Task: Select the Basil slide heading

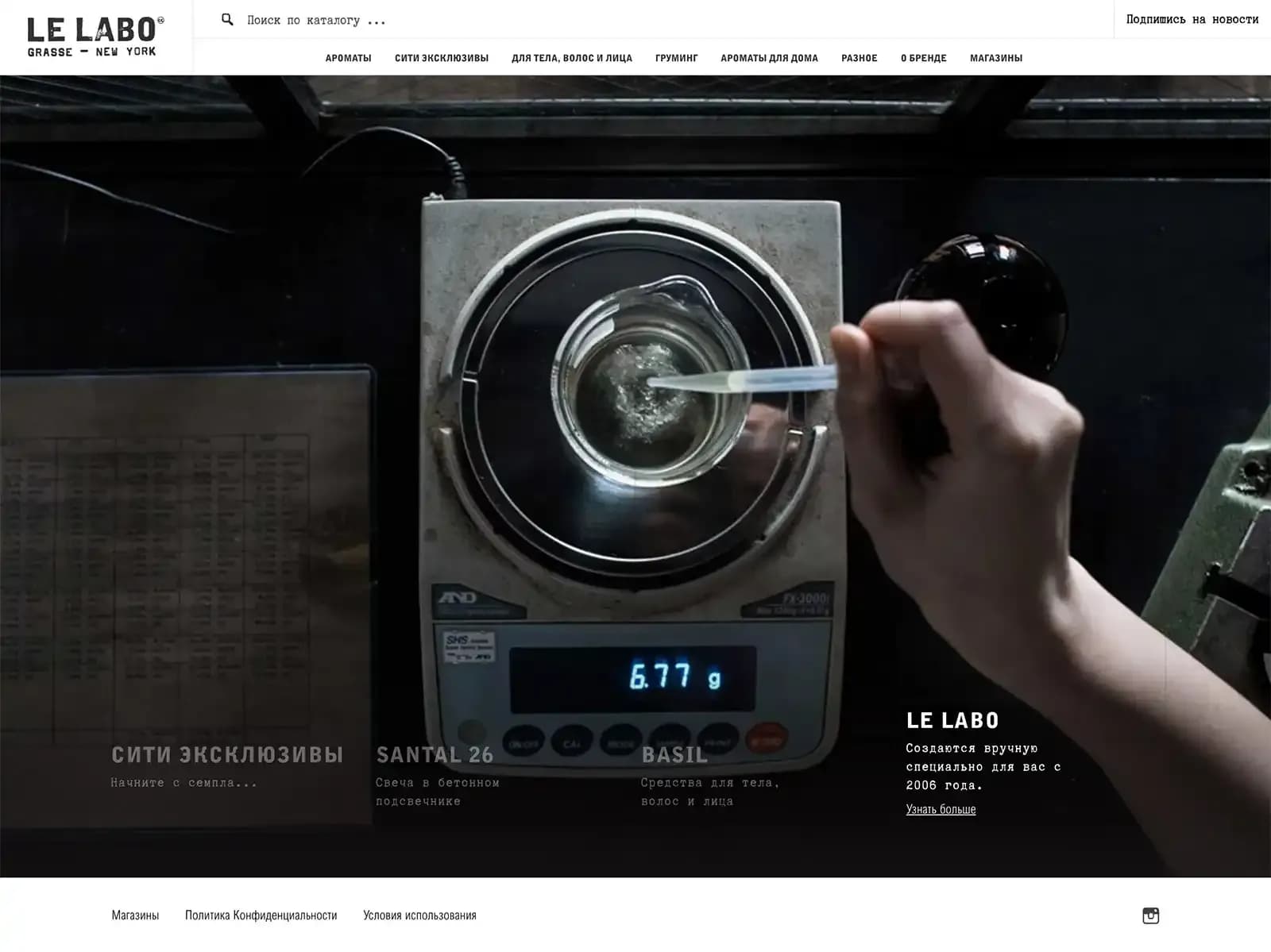Action: (x=674, y=754)
